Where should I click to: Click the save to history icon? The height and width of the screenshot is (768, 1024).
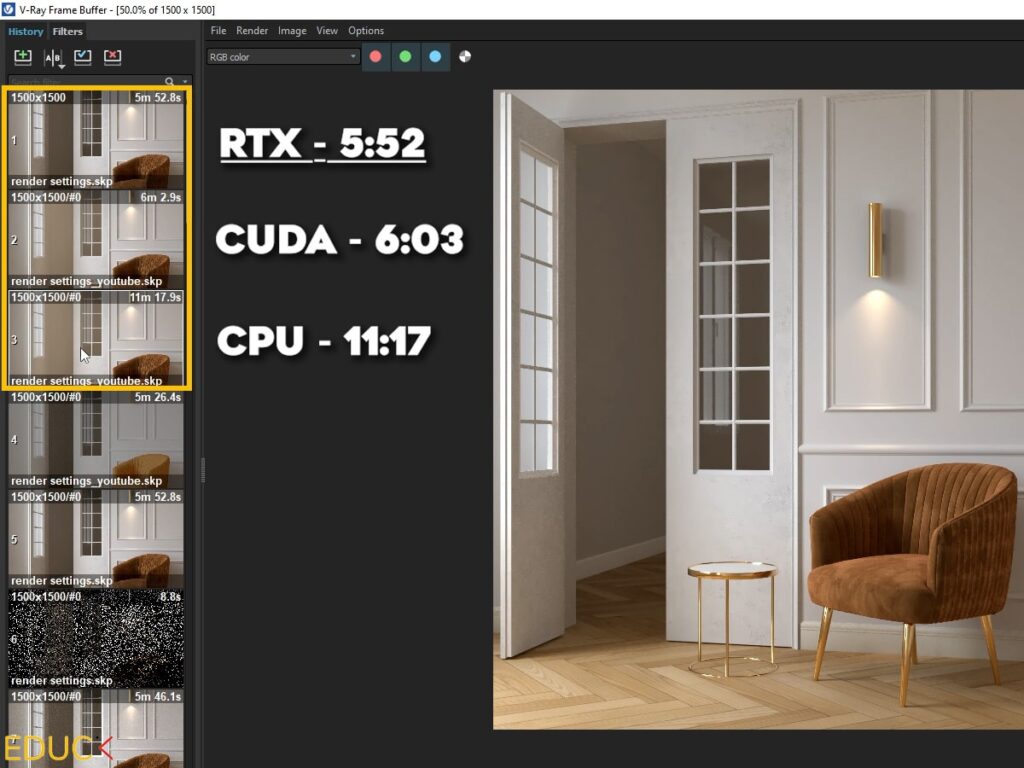click(23, 57)
